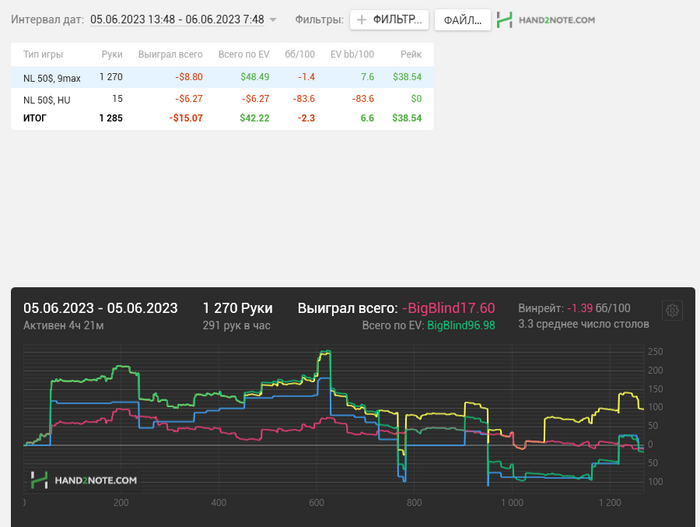Click the 15 hands cell in HU row
This screenshot has width=700, height=527.
point(117,98)
